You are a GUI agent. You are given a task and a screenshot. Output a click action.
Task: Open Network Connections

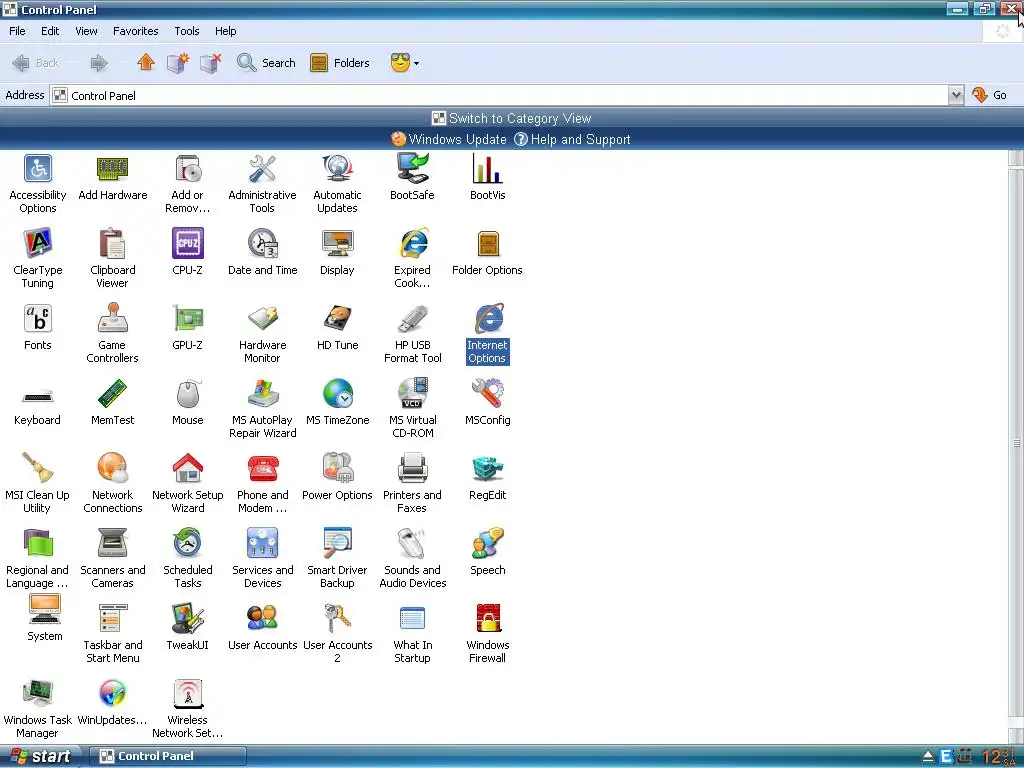tap(112, 469)
